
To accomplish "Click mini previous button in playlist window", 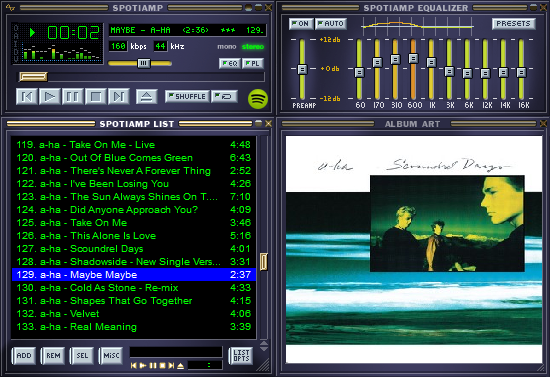I will 133,366.
